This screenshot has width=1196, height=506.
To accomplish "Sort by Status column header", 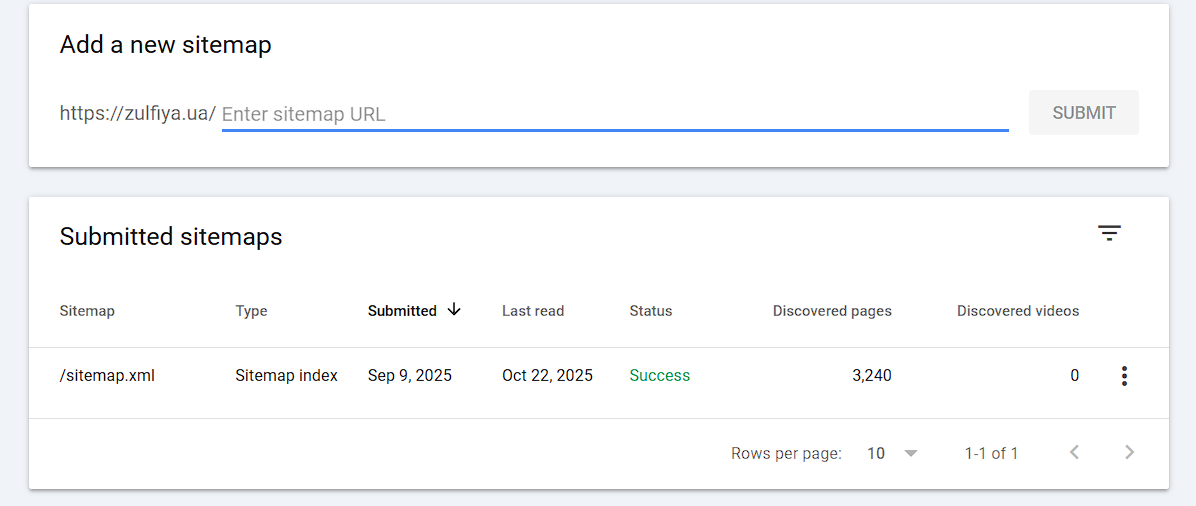I will pyautogui.click(x=651, y=311).
